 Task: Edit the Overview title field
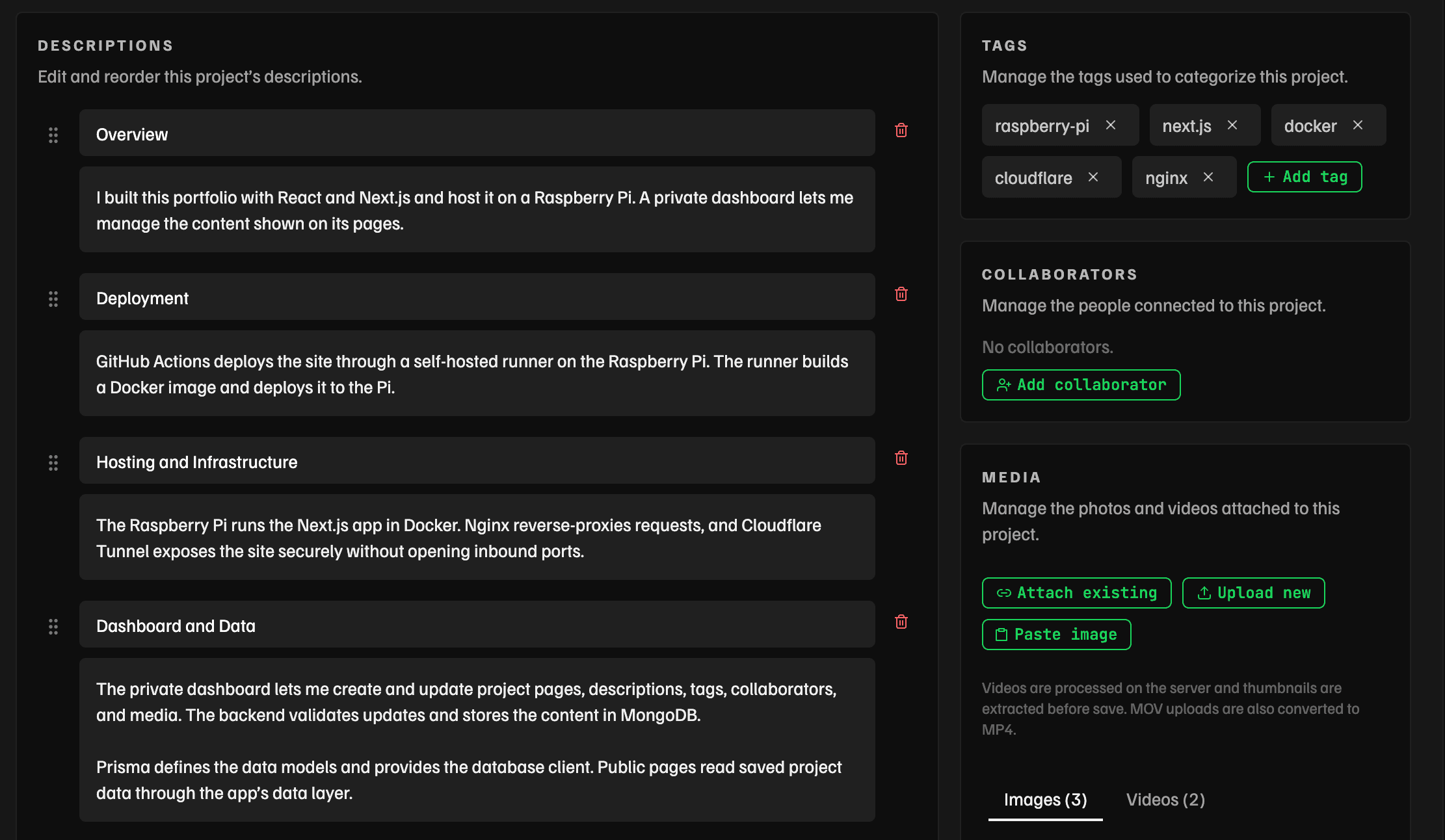(x=477, y=133)
